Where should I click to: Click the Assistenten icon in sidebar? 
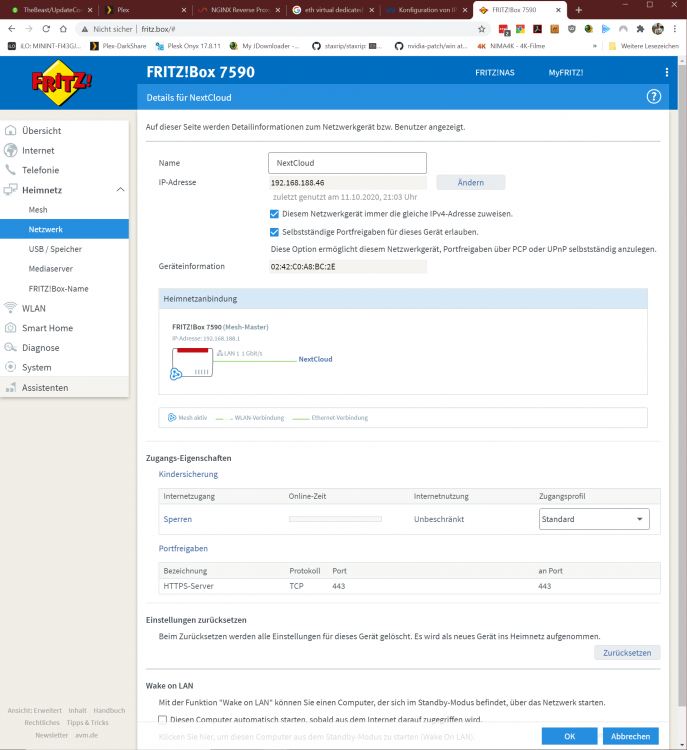coord(10,387)
